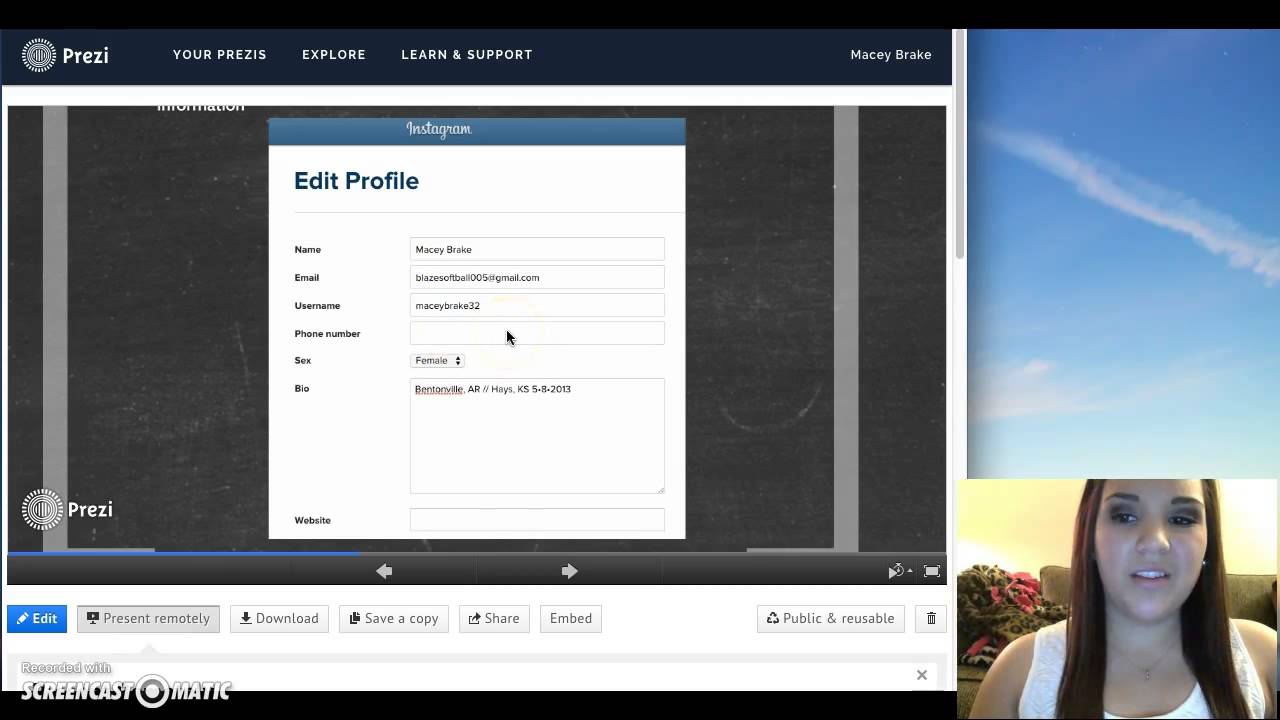Open Public & reusable privacy setting
Screen dimensions: 1280x720
(x=831, y=618)
